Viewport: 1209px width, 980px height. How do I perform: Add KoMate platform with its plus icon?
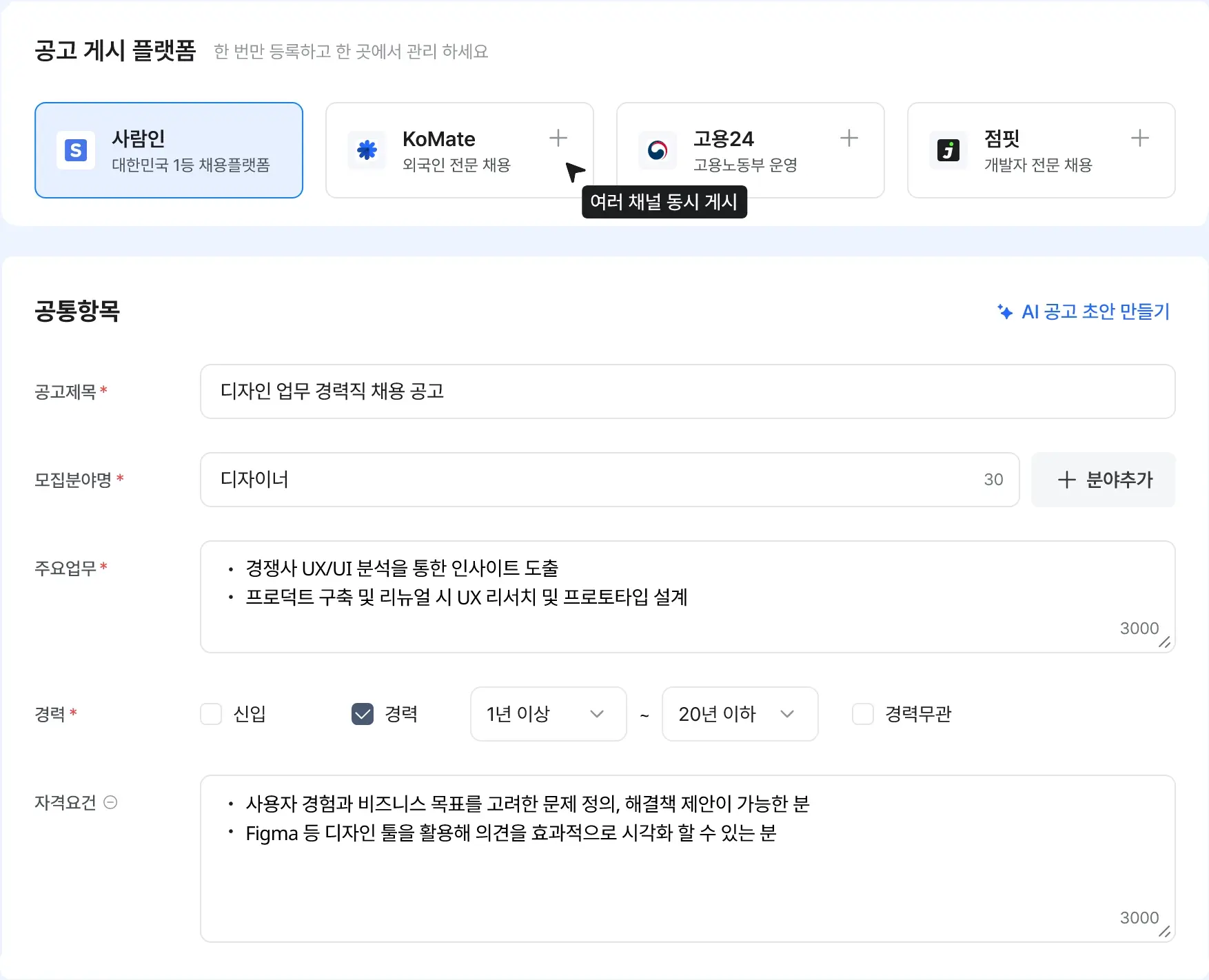pyautogui.click(x=558, y=138)
